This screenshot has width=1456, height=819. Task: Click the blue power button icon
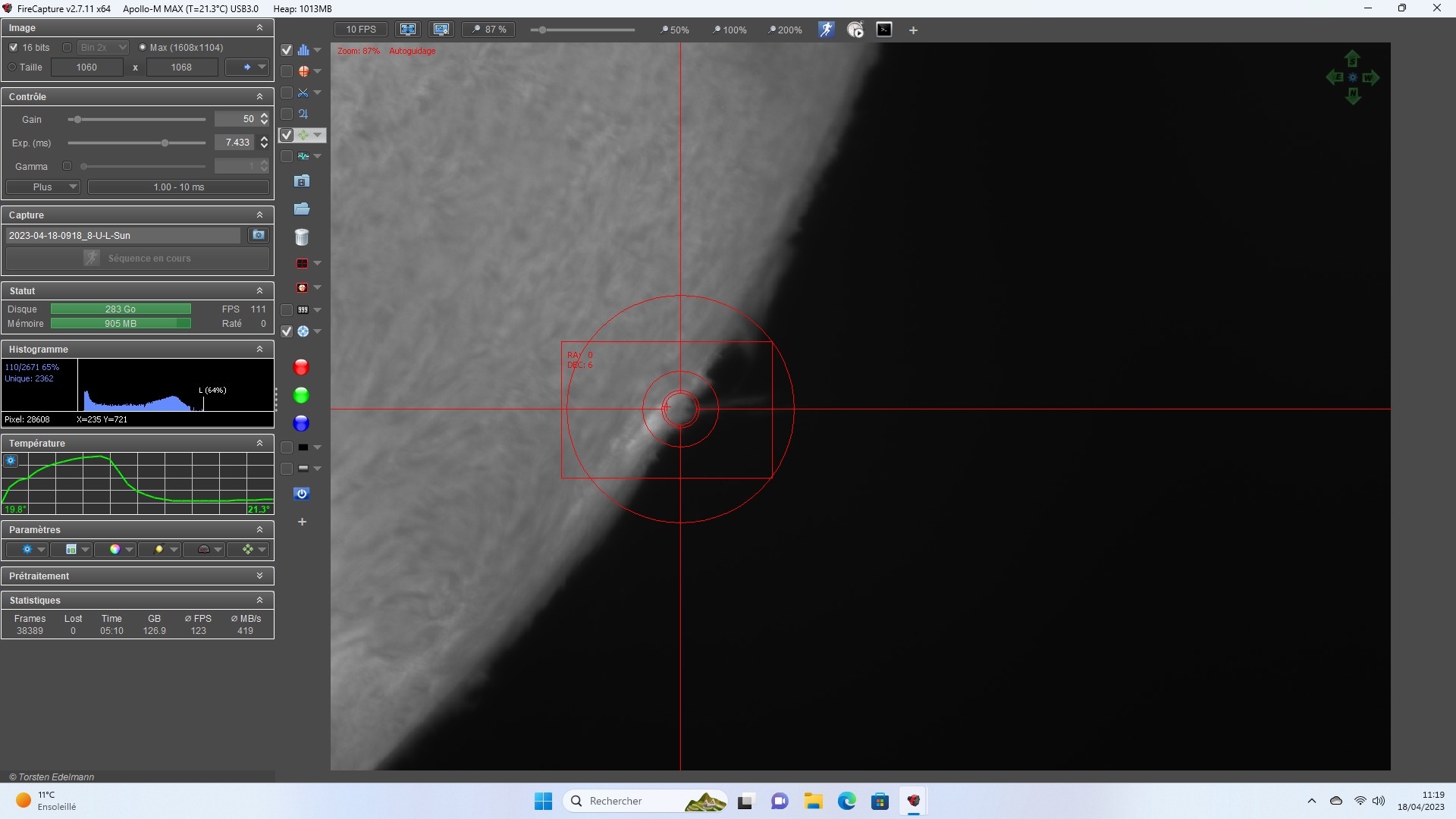302,494
